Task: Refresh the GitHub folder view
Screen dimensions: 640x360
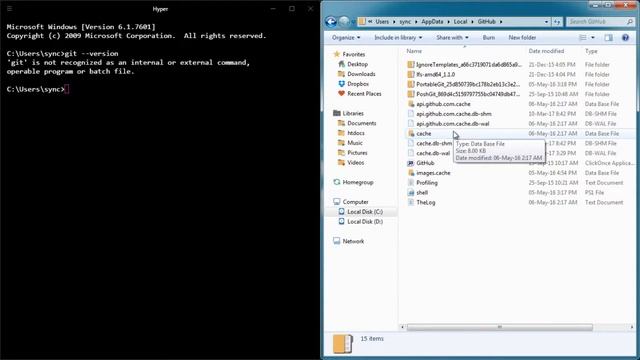Action: 557,22
